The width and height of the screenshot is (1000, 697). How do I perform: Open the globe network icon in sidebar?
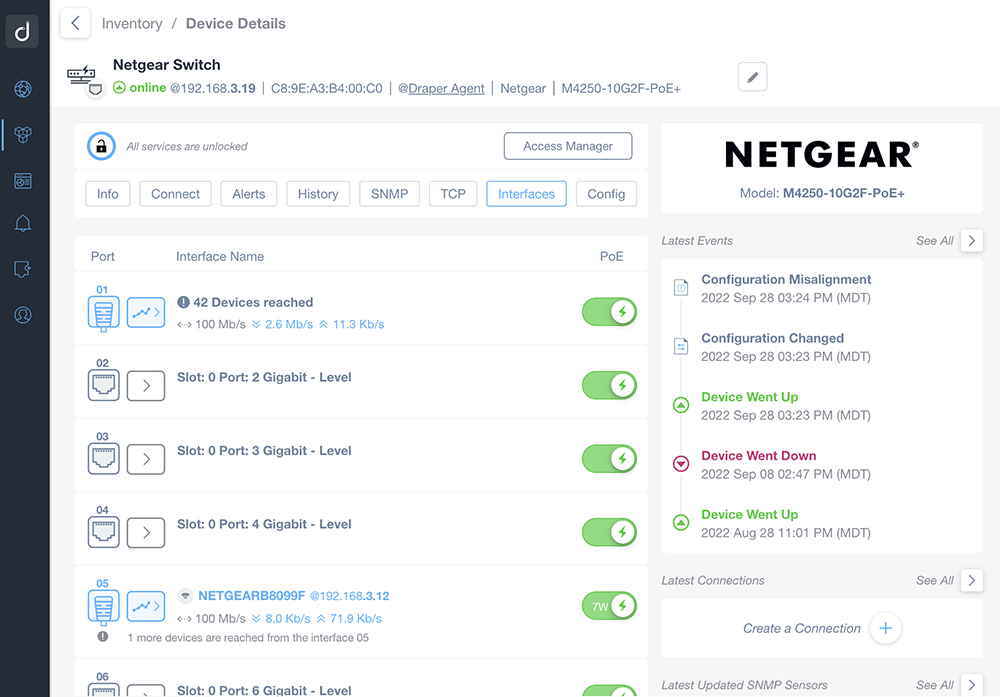(x=23, y=89)
